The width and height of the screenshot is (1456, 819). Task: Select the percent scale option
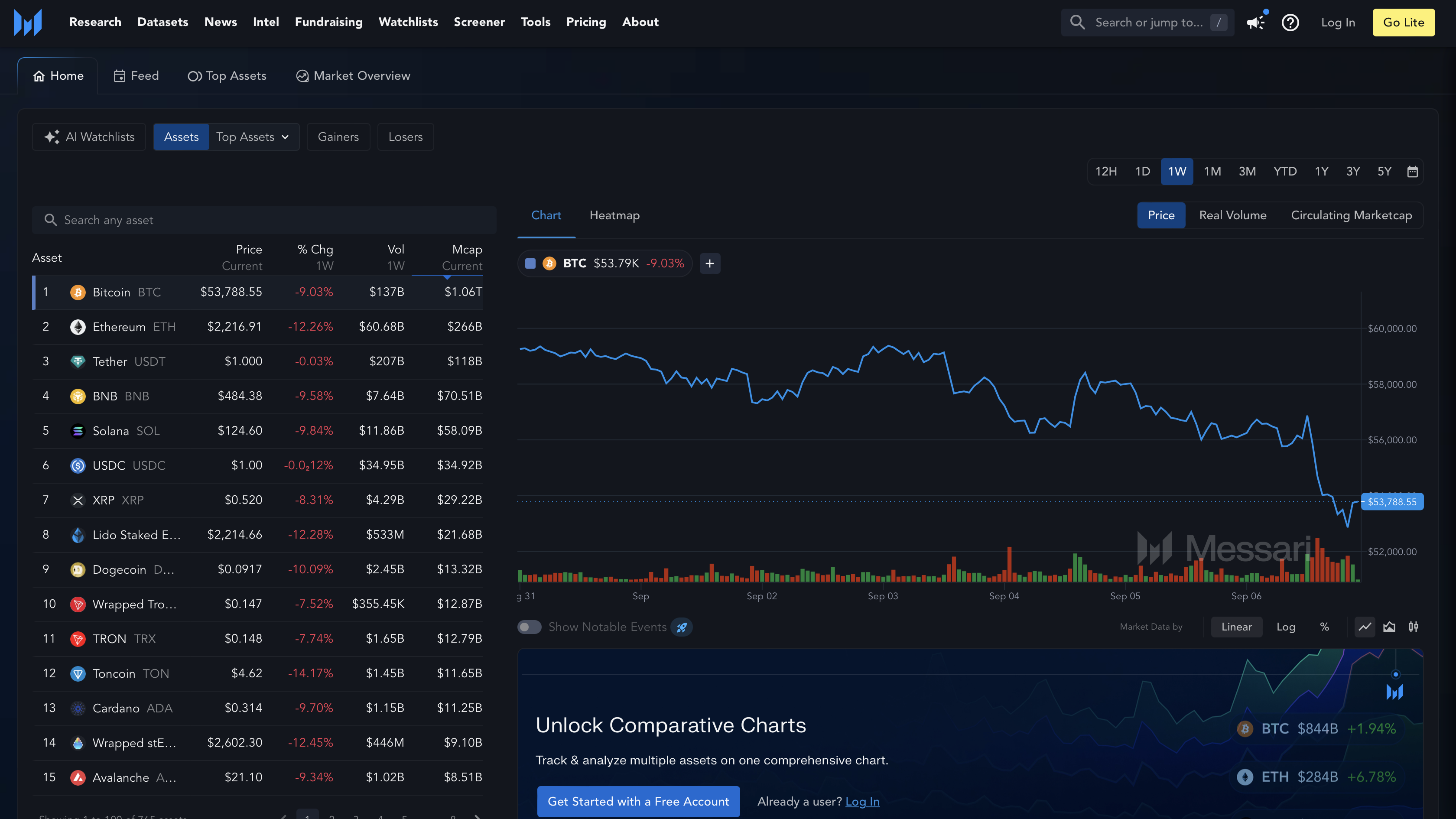[x=1324, y=627]
